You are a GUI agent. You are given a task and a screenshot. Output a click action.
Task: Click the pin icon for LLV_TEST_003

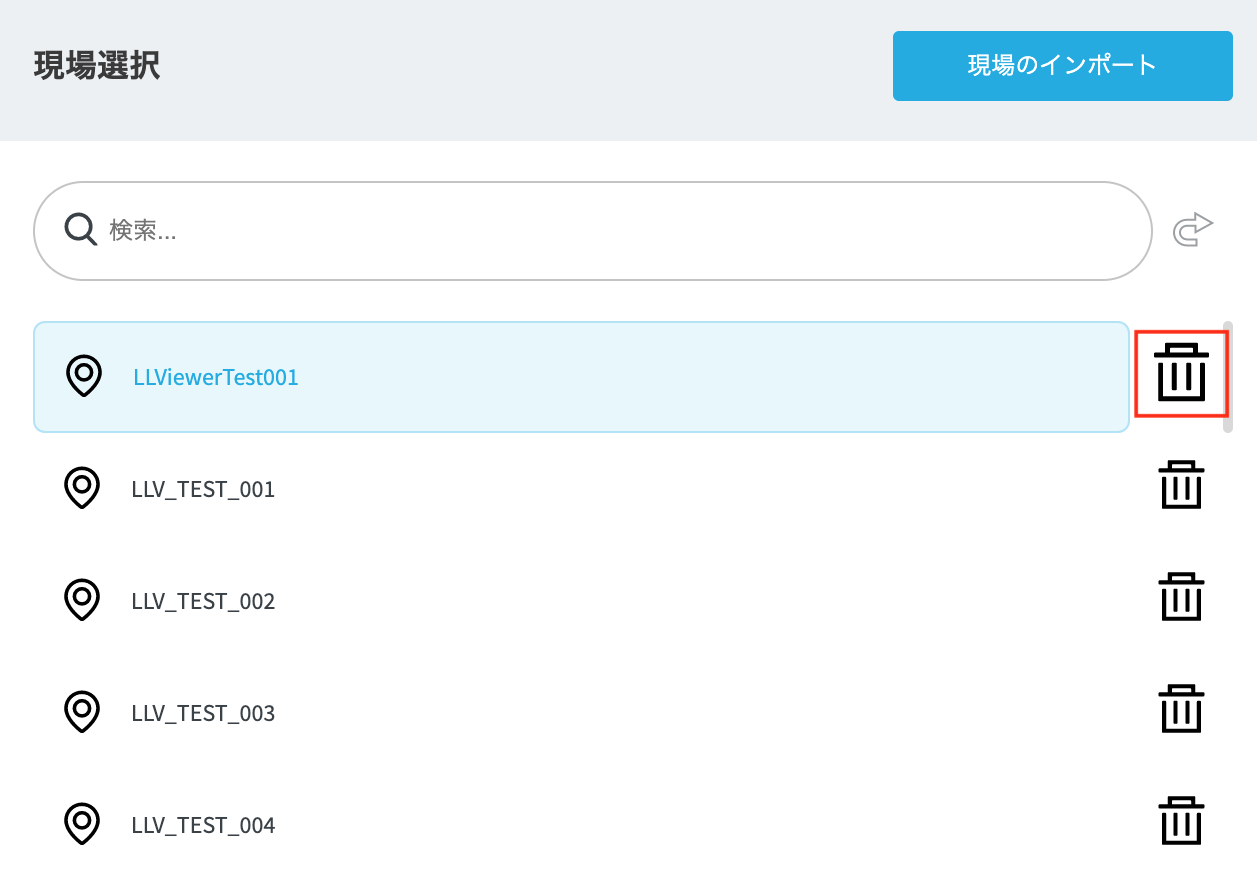(83, 712)
